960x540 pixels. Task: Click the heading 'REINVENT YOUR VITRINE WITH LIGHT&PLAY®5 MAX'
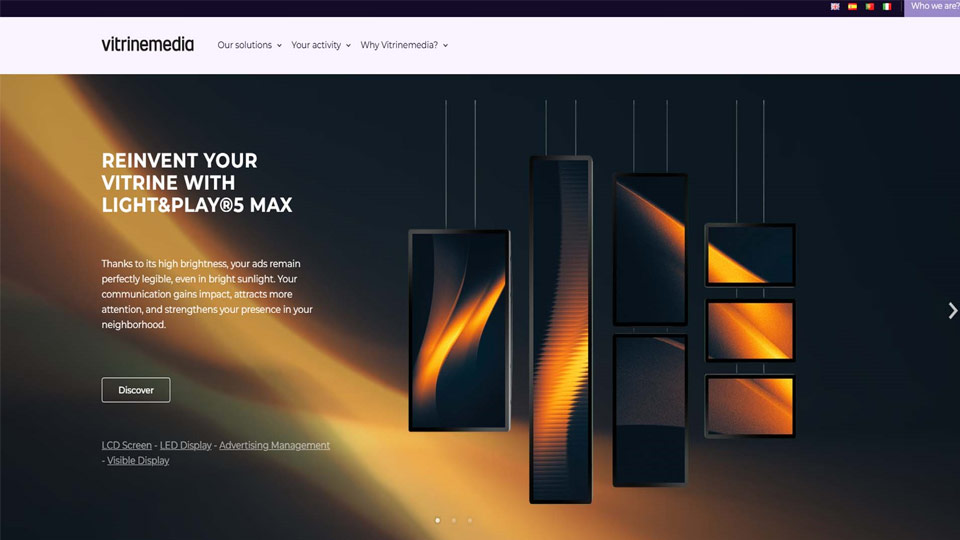point(197,182)
